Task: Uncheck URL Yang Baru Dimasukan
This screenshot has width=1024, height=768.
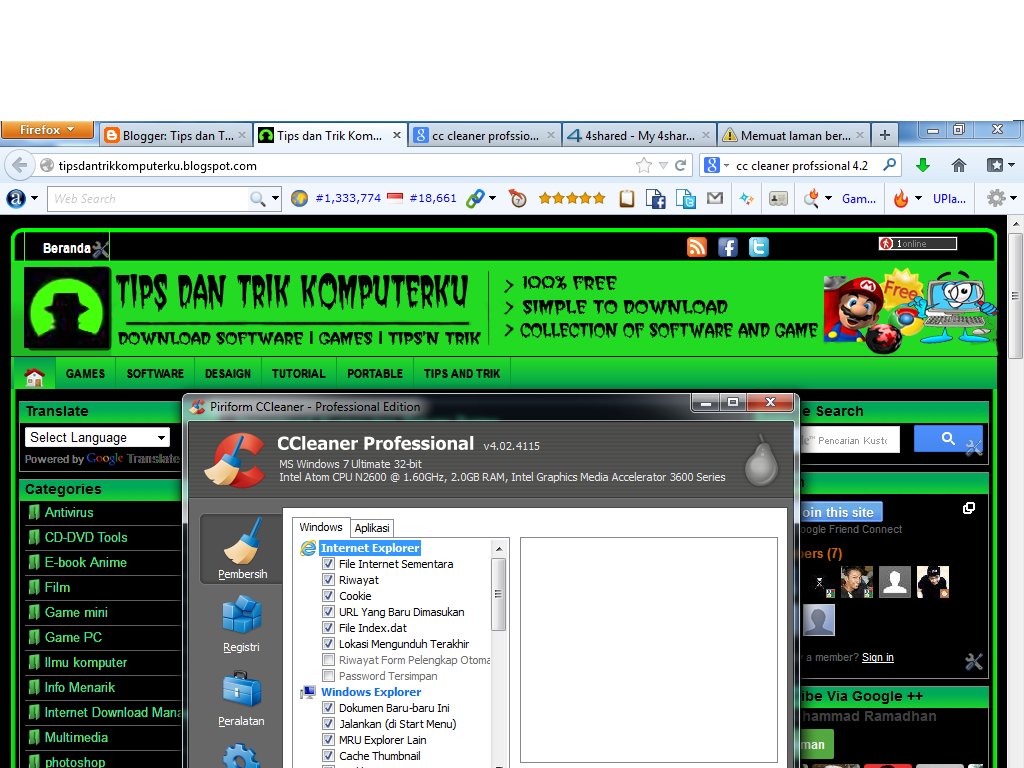Action: click(328, 612)
